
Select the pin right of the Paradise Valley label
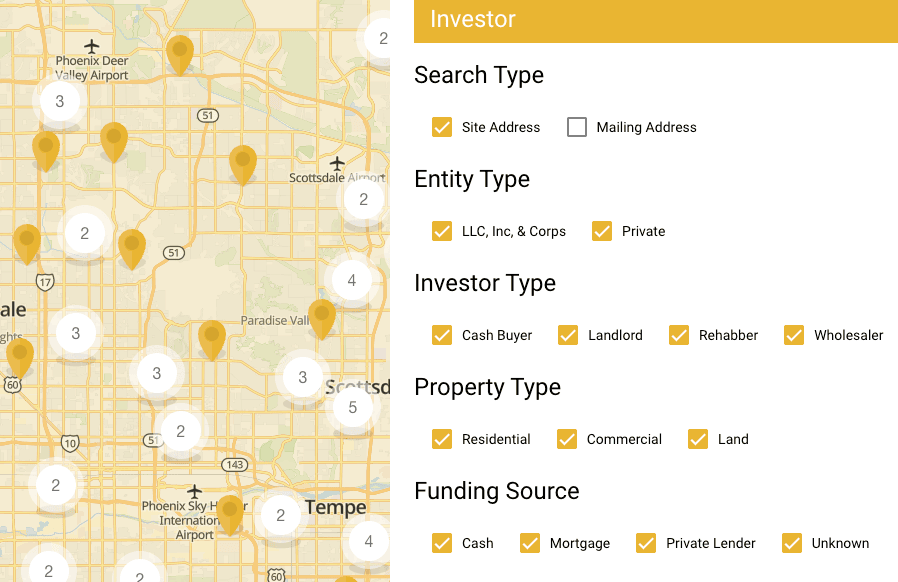click(x=321, y=316)
